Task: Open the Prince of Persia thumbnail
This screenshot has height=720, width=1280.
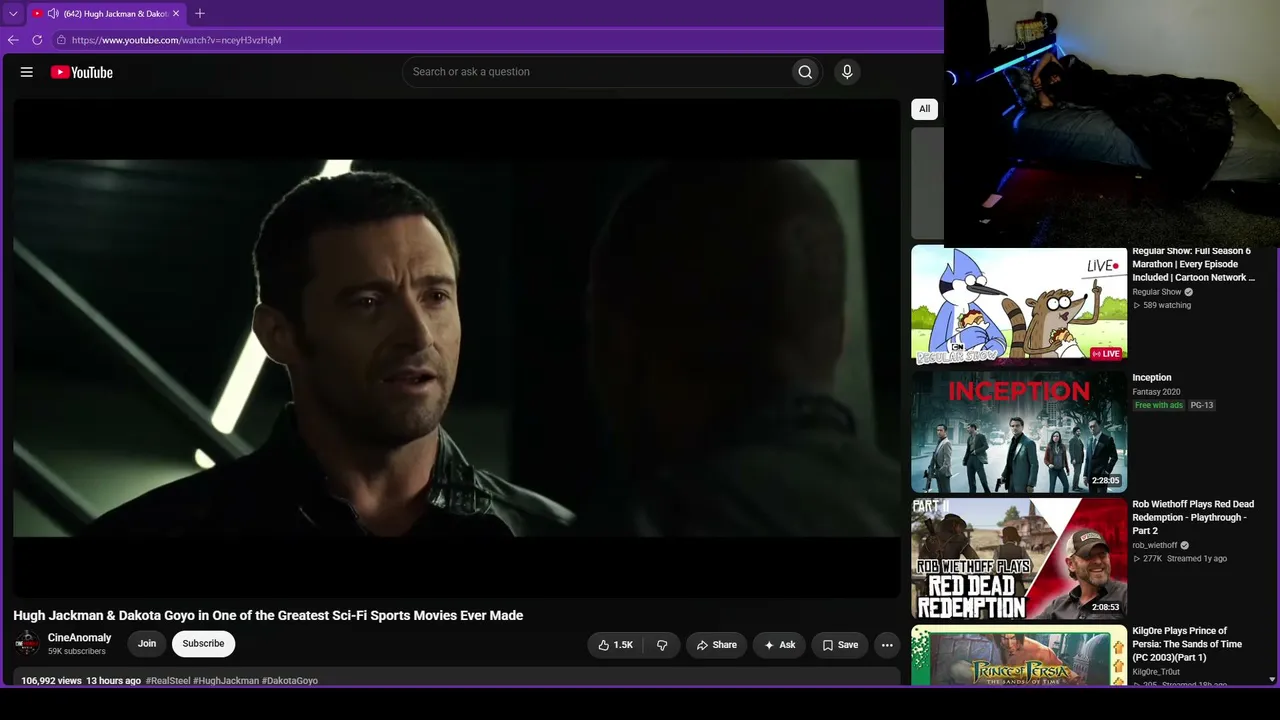Action: click(x=1019, y=655)
